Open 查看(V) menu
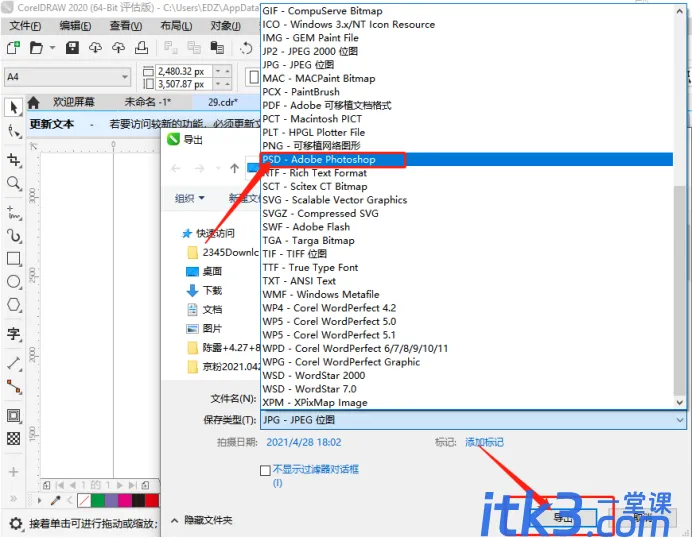This screenshot has height=538, width=692. point(126,26)
